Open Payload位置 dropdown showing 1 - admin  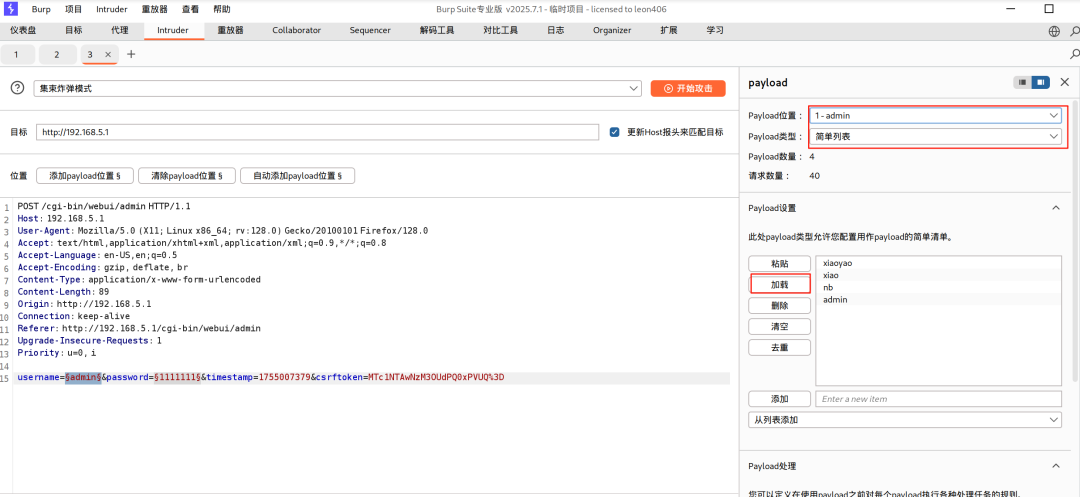click(x=935, y=116)
